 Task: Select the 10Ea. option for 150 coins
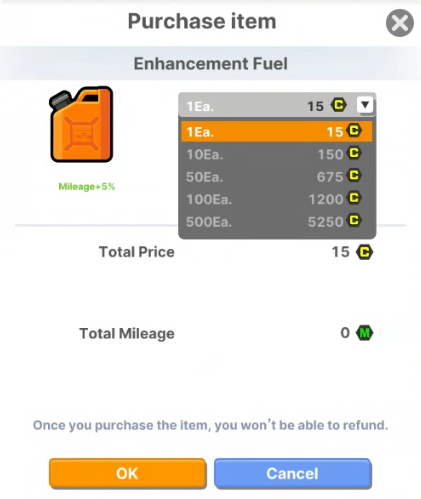[x=276, y=154]
